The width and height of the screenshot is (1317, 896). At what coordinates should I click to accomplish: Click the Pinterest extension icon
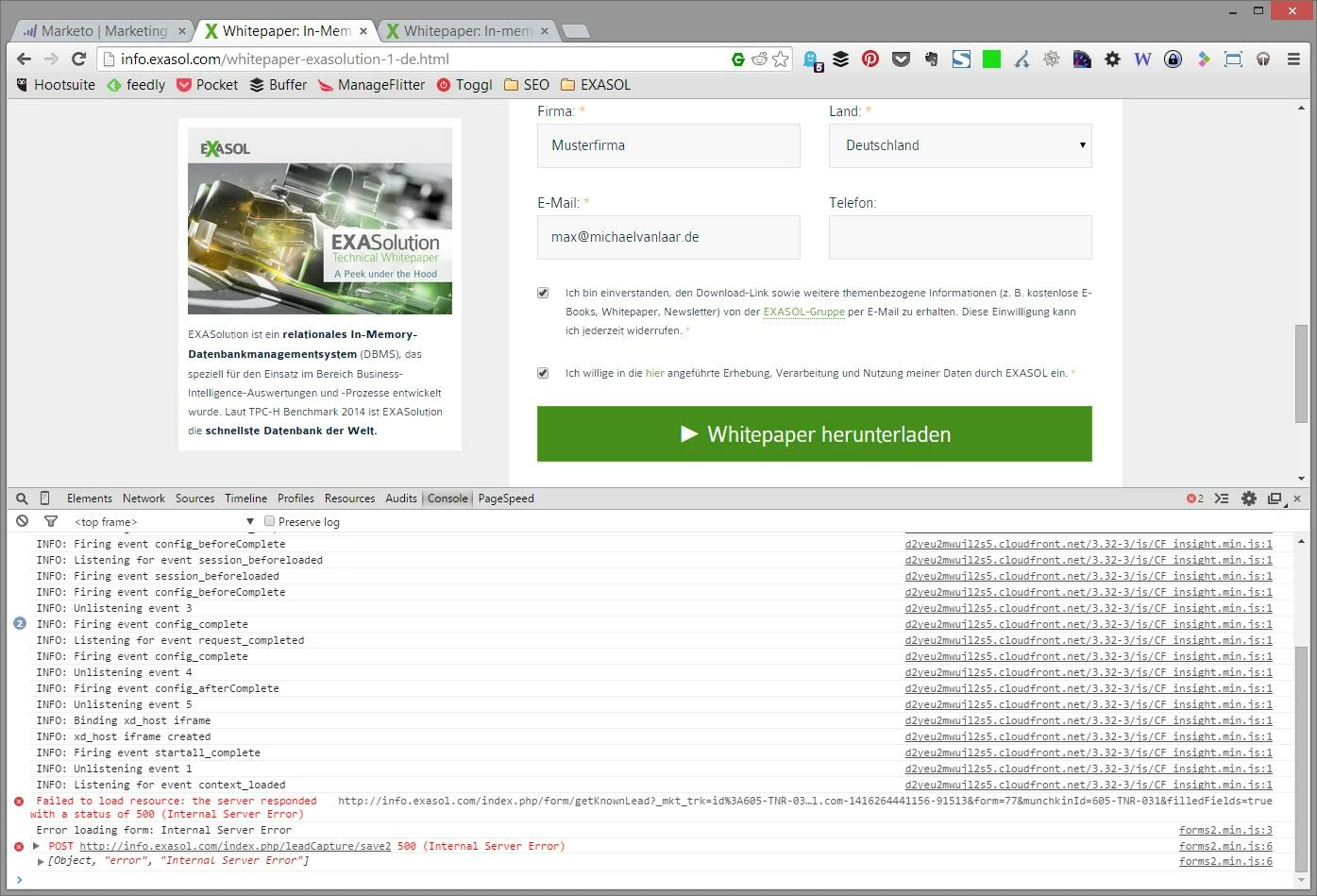point(870,59)
